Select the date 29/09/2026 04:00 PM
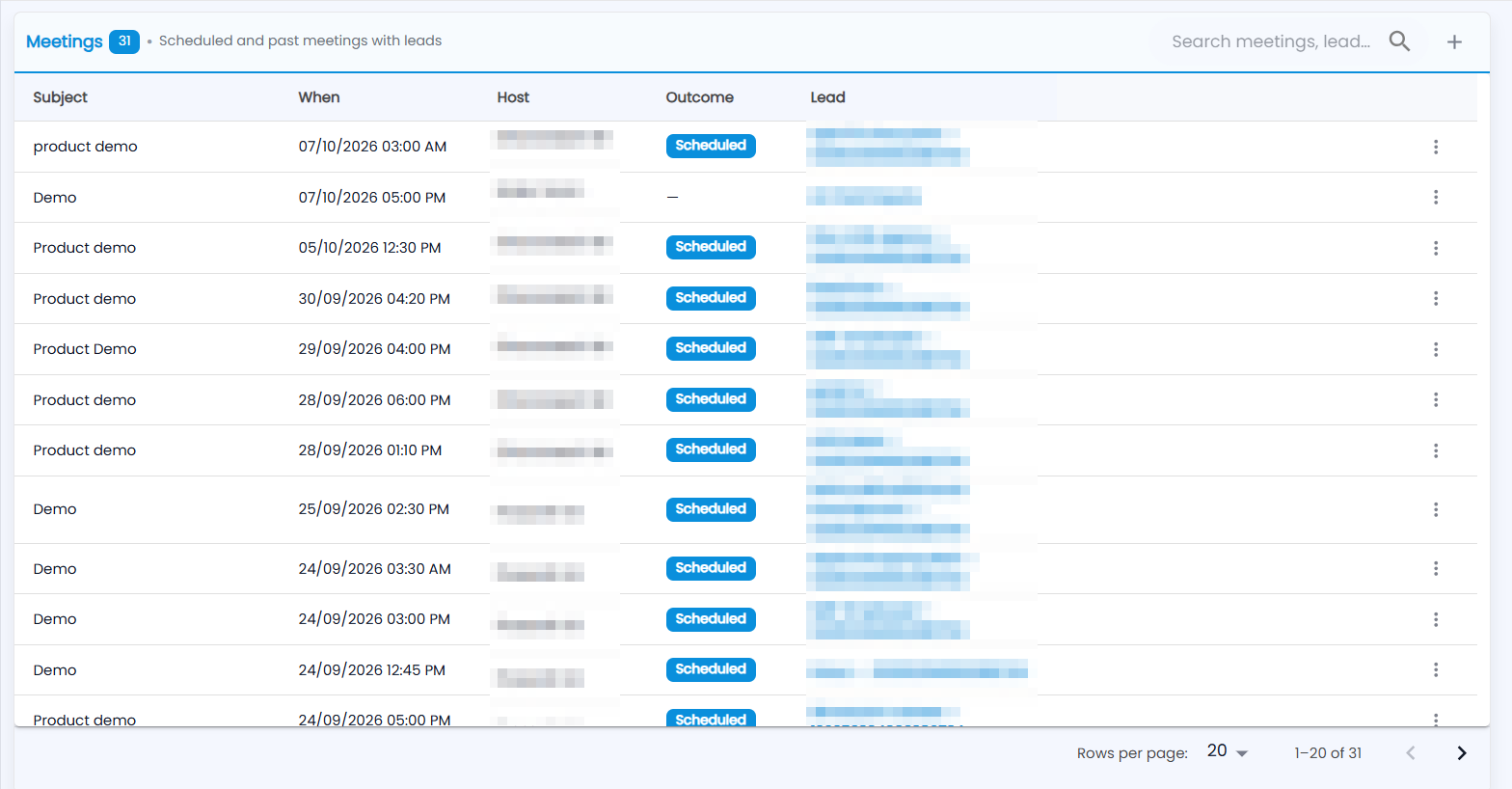The image size is (1512, 789). click(374, 349)
